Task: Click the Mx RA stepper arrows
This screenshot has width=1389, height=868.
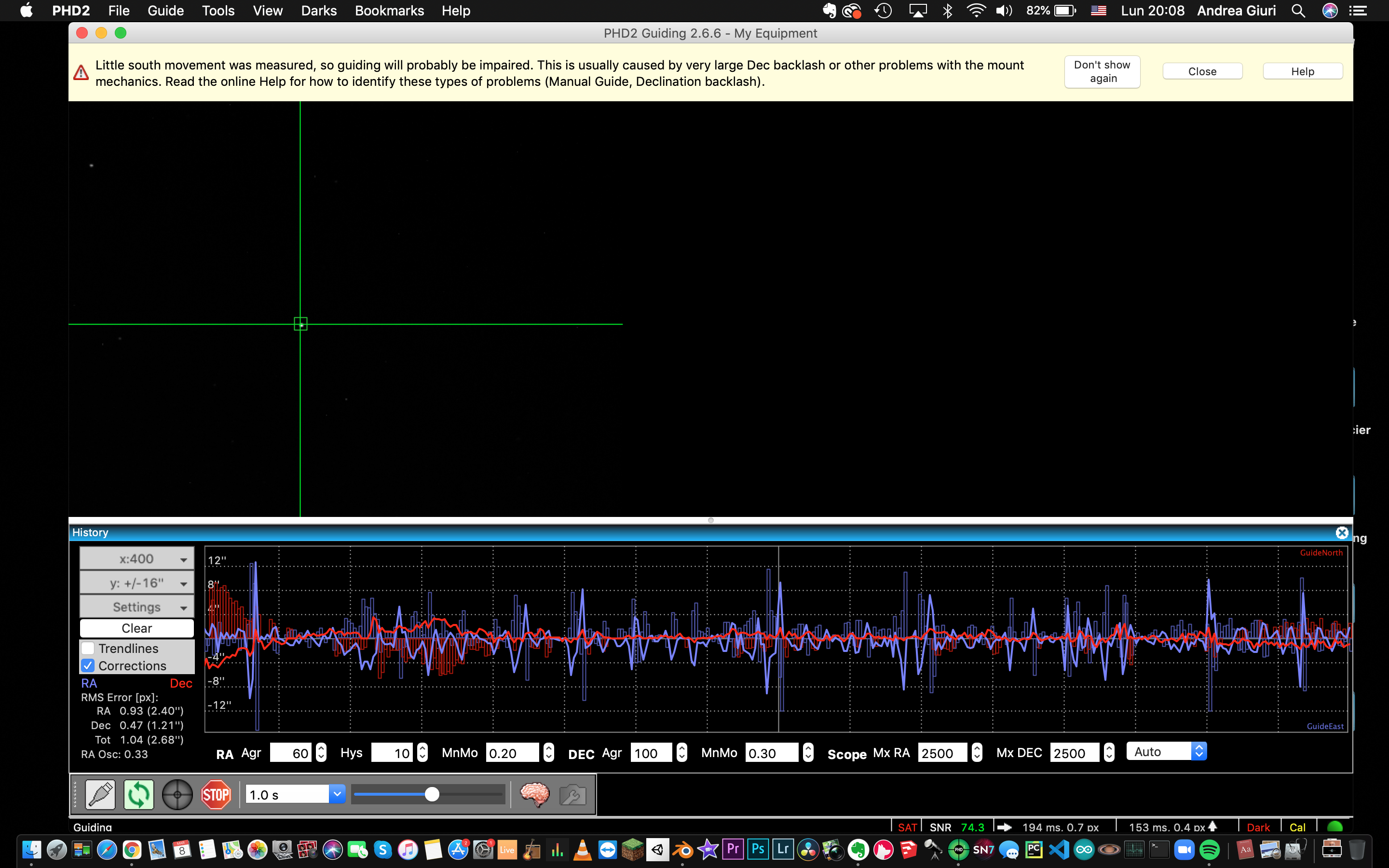Action: click(x=977, y=753)
